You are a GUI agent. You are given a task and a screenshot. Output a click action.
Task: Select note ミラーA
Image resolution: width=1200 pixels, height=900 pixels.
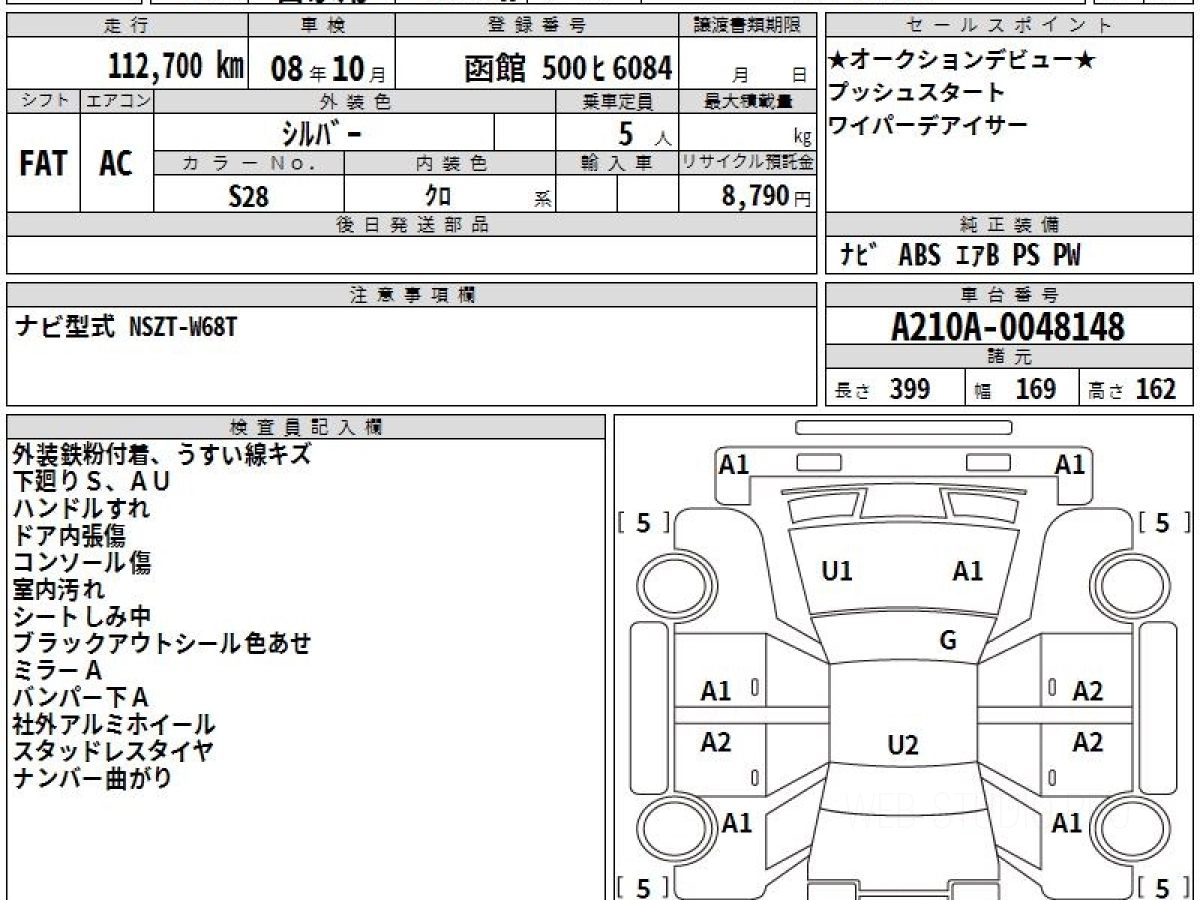tap(58, 670)
